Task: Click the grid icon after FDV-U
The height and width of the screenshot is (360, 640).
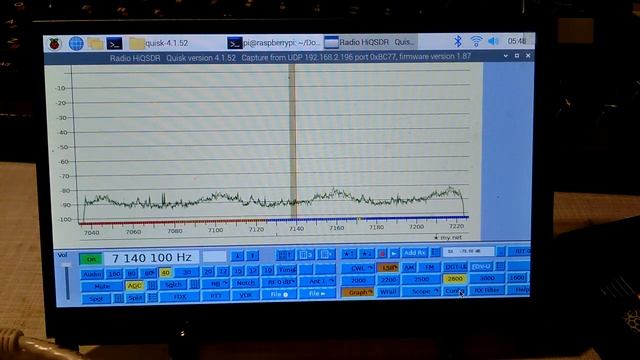Action: click(500, 266)
